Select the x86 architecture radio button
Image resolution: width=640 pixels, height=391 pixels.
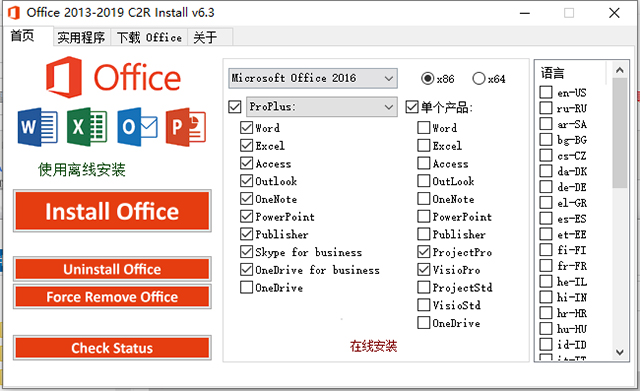coord(427,78)
